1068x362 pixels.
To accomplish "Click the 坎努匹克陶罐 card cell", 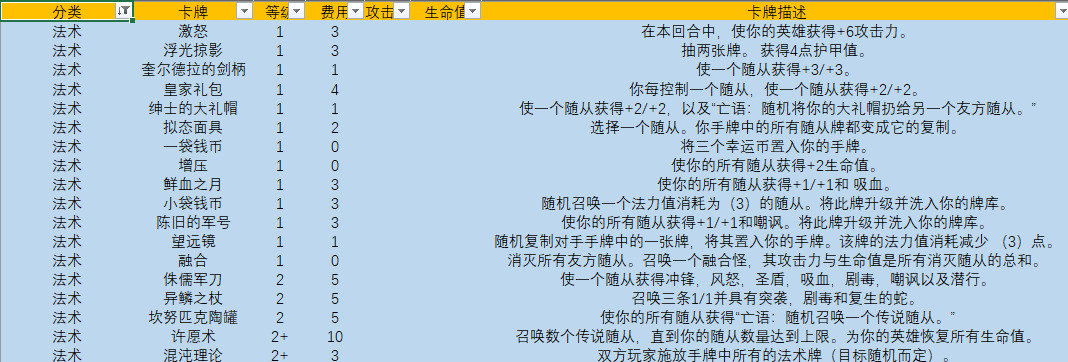I will [x=194, y=318].
